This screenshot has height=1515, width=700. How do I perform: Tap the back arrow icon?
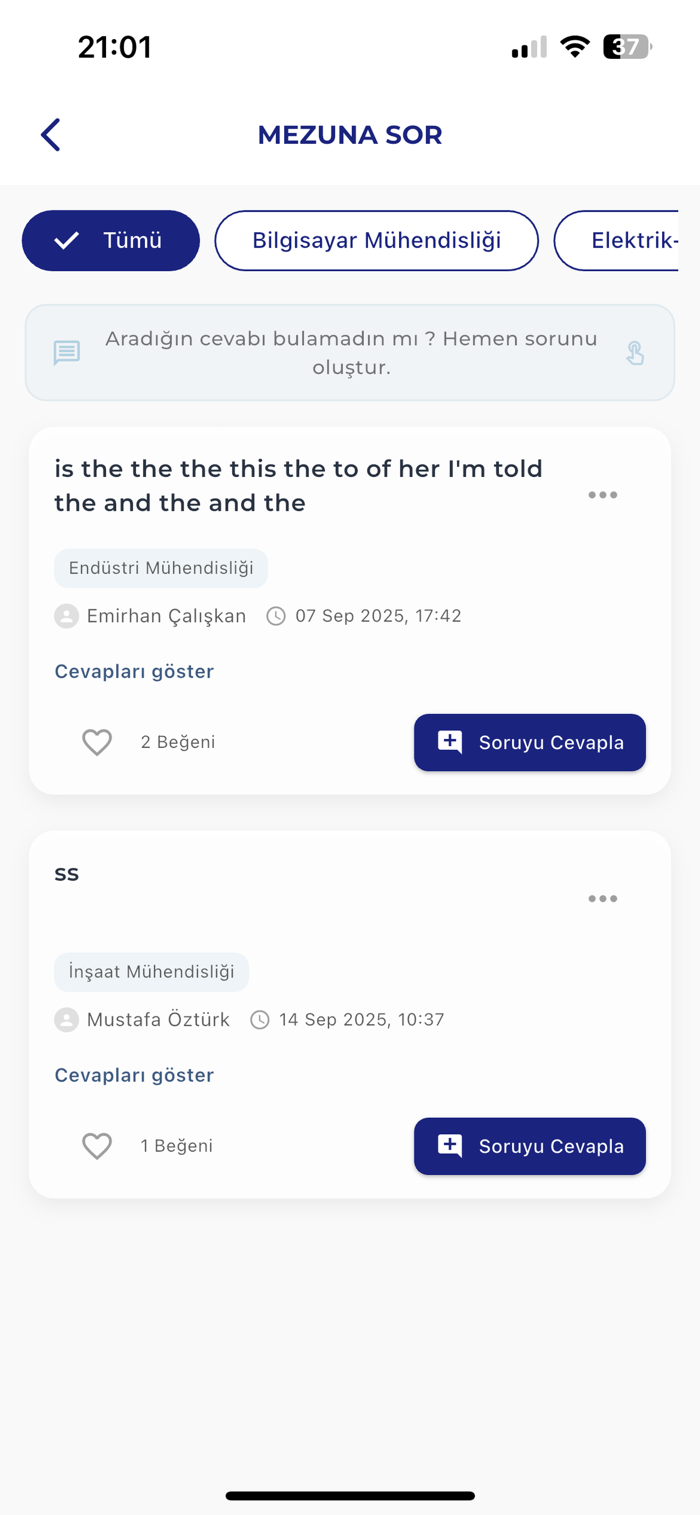tap(51, 135)
